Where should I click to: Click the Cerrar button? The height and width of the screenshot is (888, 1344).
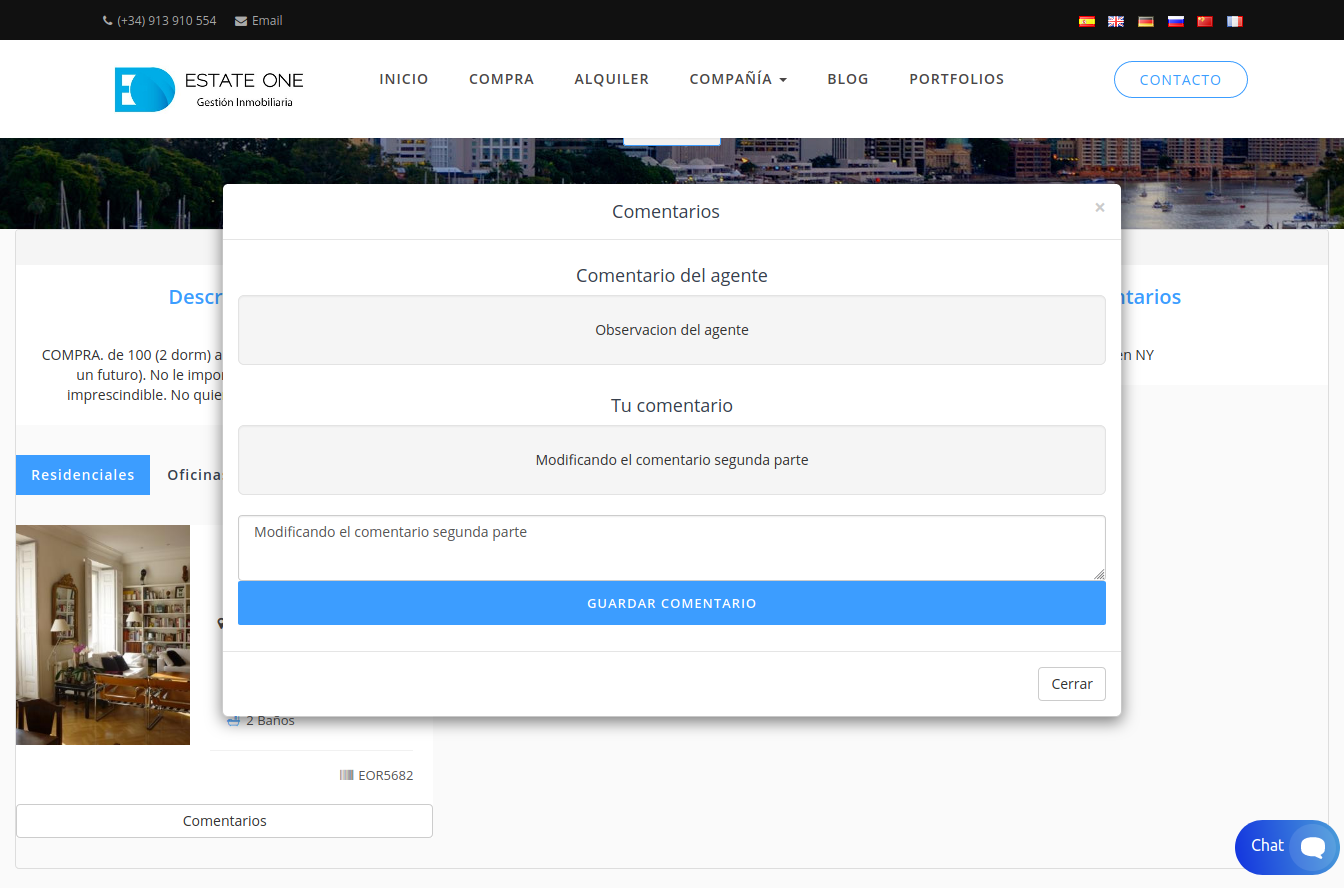1071,684
